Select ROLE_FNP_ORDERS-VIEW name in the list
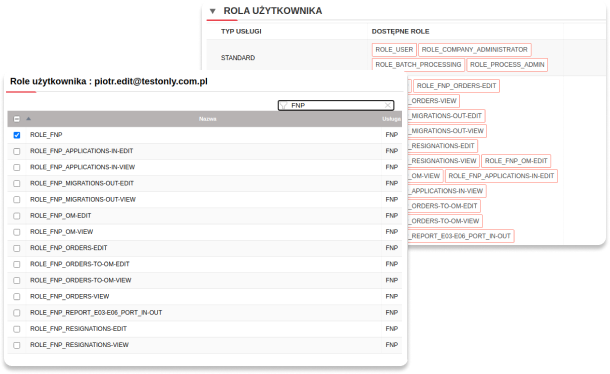610x374 pixels. coord(69,297)
